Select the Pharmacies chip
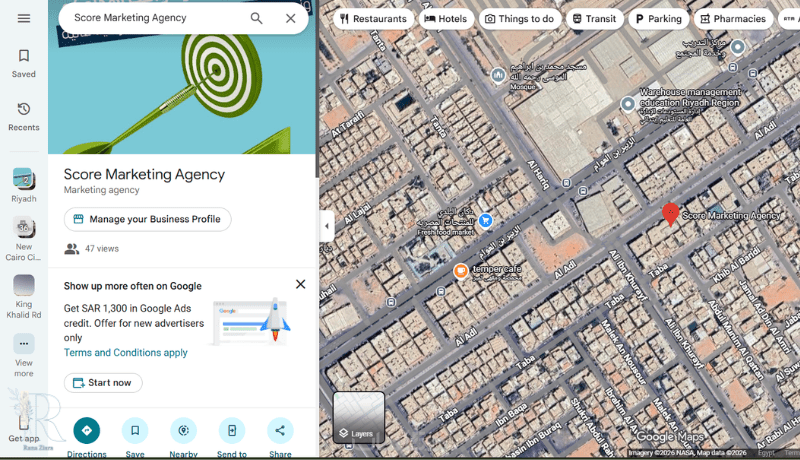The image size is (800, 460). coord(733,19)
